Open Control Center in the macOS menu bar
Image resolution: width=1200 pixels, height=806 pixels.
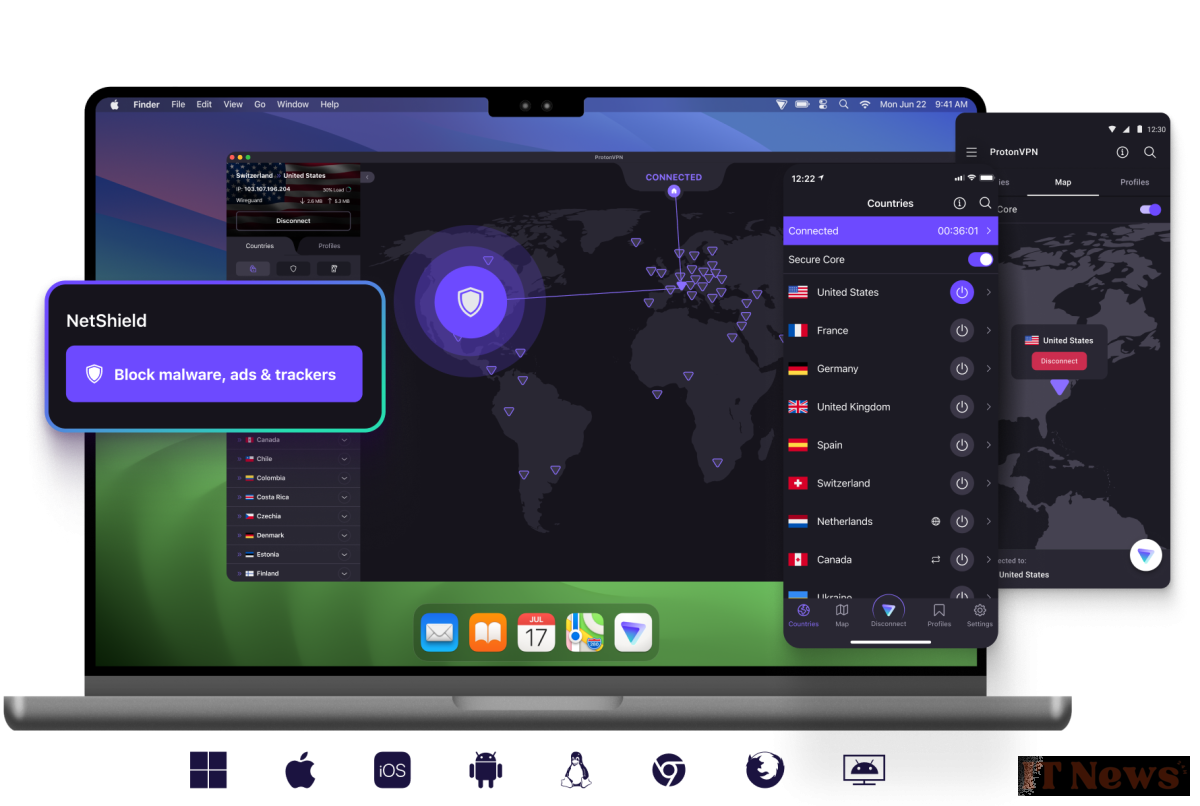coord(823,104)
